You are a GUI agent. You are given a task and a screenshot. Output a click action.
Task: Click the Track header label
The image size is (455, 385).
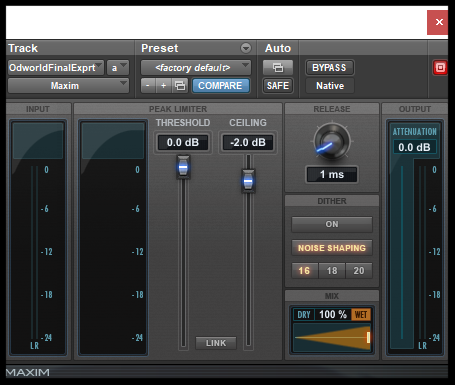pyautogui.click(x=23, y=48)
